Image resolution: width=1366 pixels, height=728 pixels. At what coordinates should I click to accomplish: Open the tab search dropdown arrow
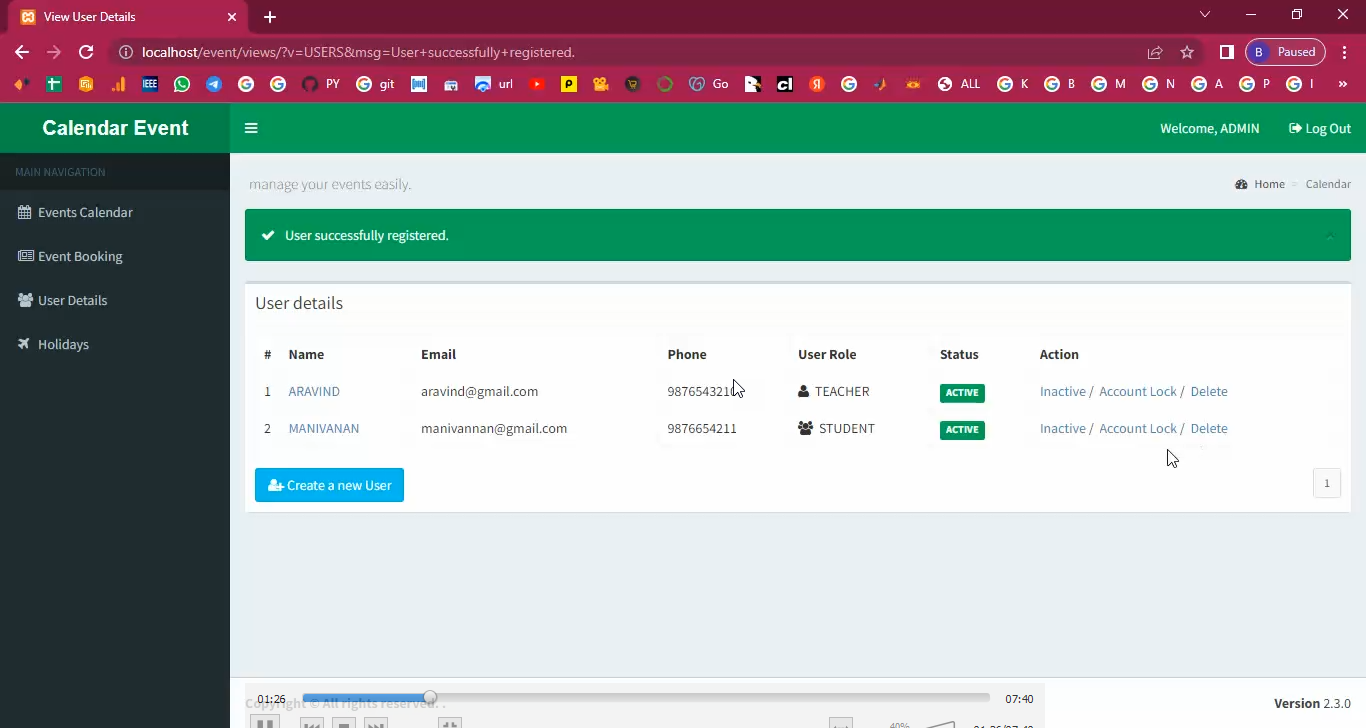[x=1205, y=15]
